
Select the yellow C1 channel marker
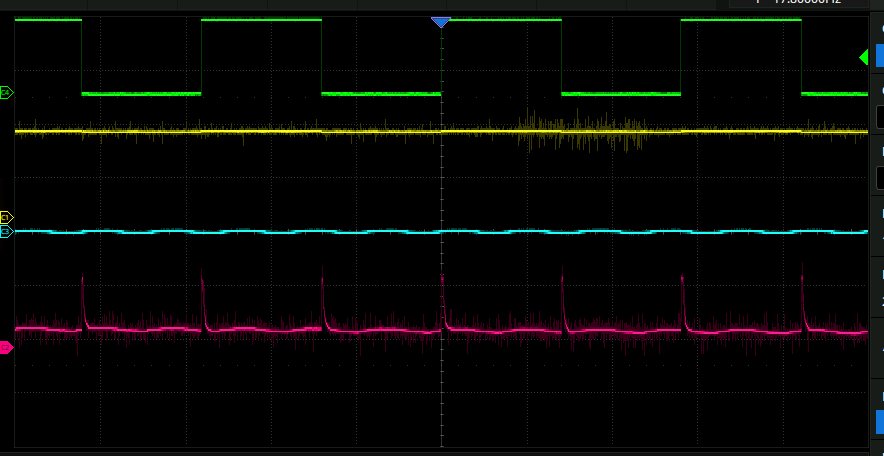coord(6,217)
